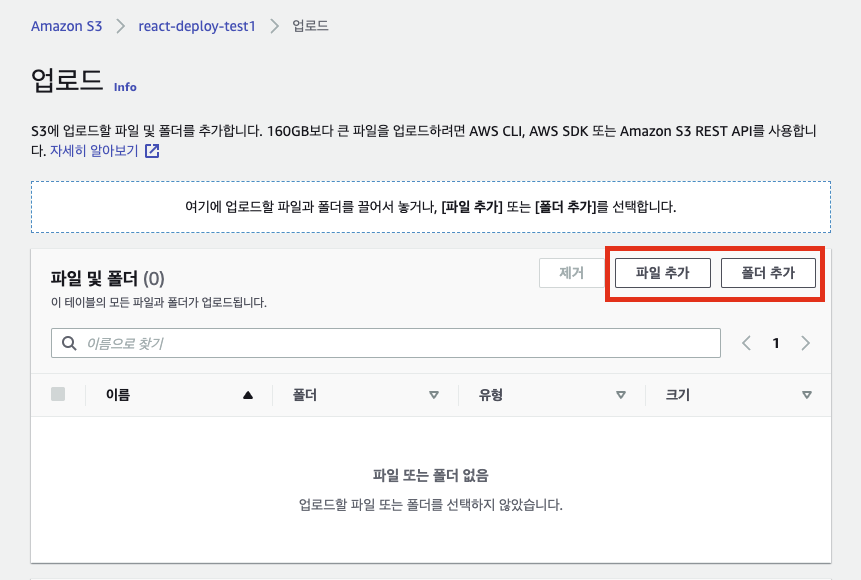The width and height of the screenshot is (861, 580).
Task: Click the external link icon after 자세히 알아보기
Action: click(x=152, y=151)
